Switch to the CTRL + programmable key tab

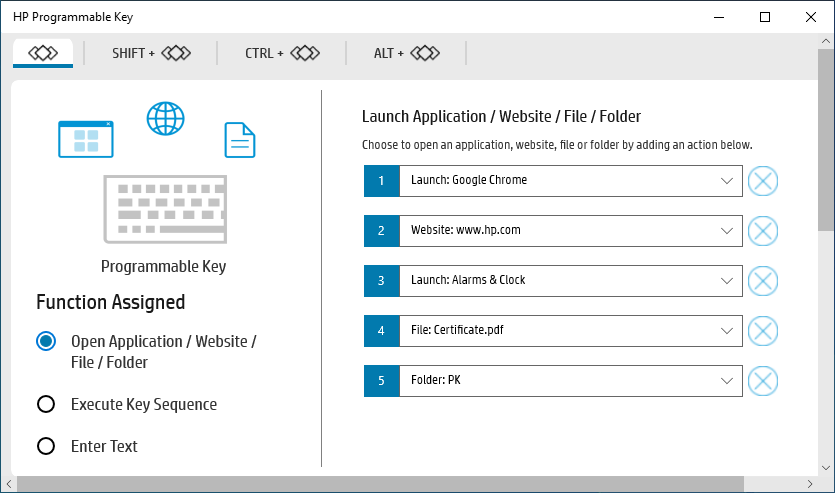pos(282,53)
